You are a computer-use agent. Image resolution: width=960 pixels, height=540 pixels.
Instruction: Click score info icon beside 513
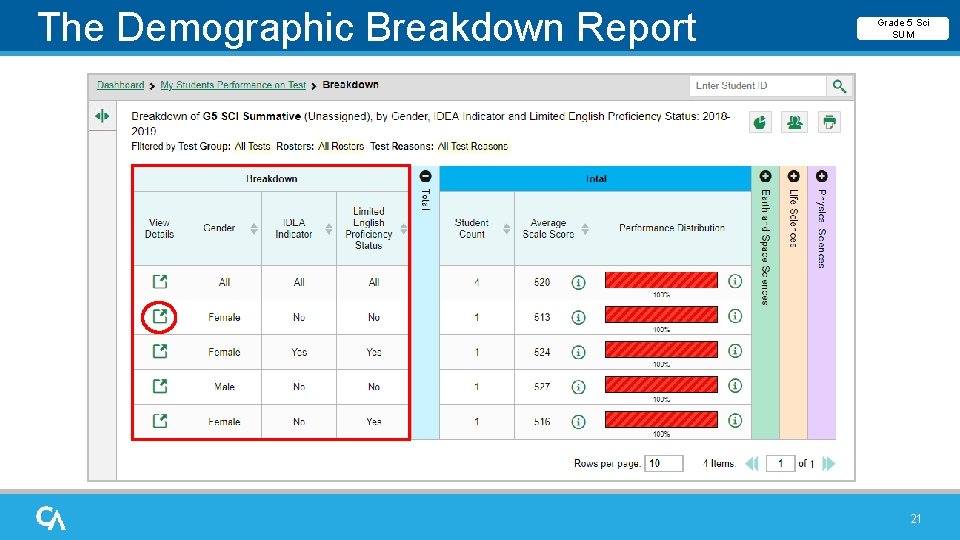pos(578,317)
